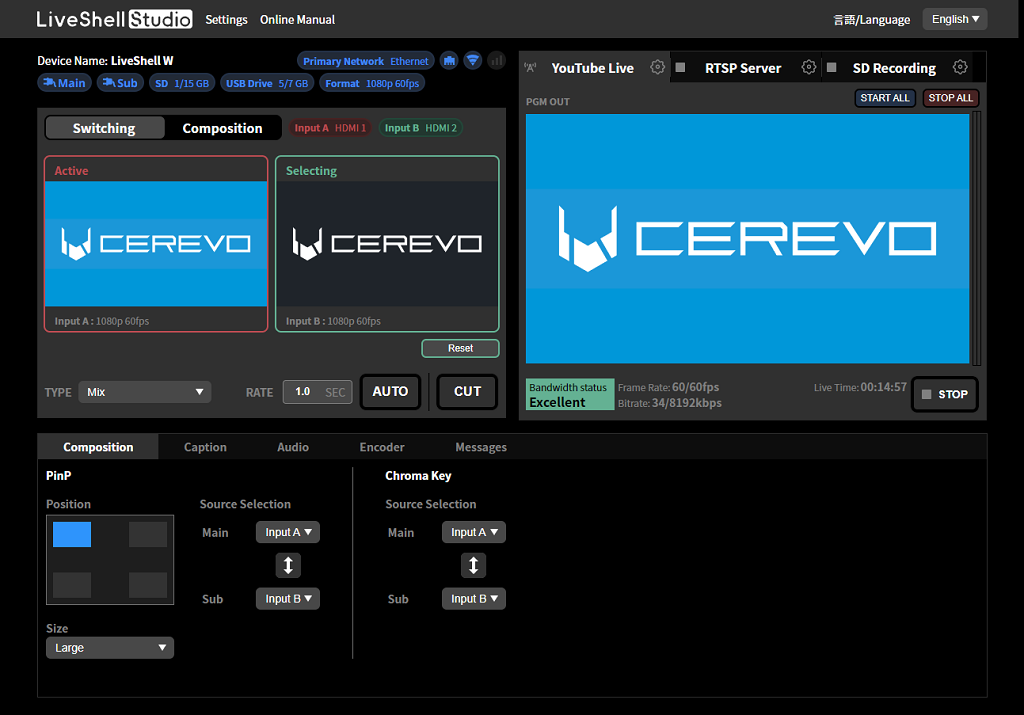Open the TYPE transition dropdown showing Mix
Viewport: 1024px width, 715px height.
pyautogui.click(x=144, y=392)
